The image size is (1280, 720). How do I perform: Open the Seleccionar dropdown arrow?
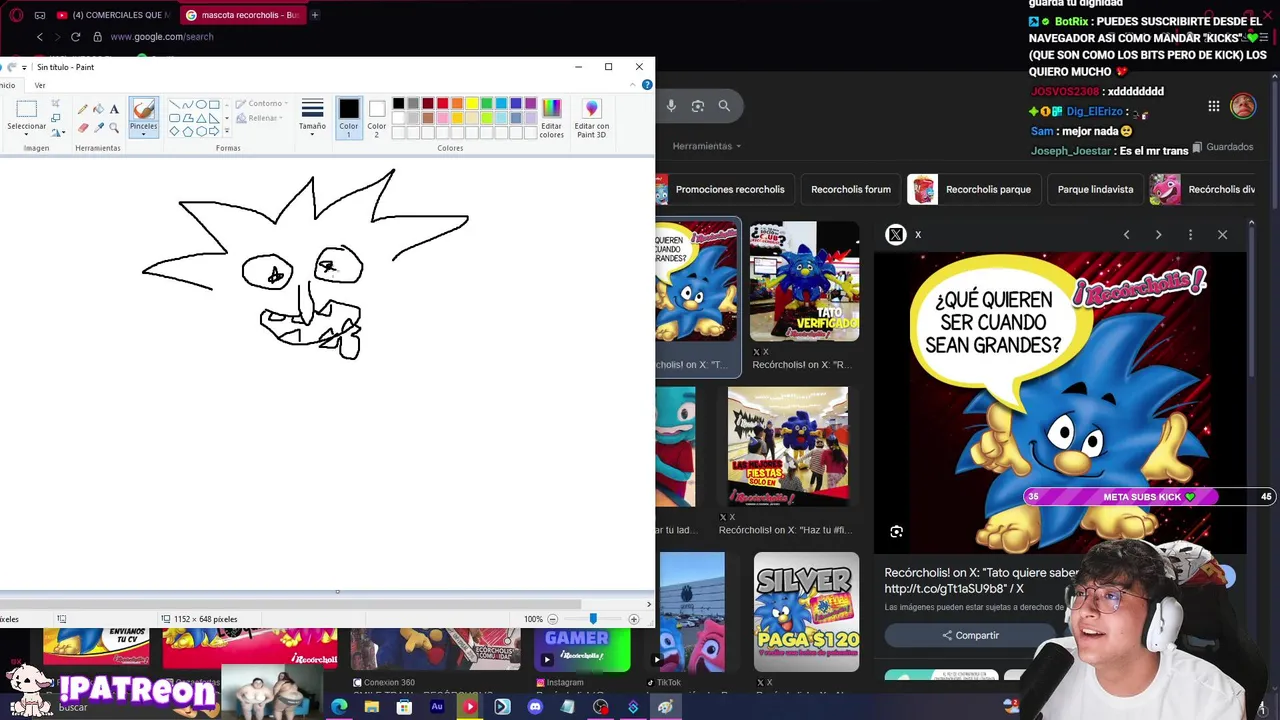[x=27, y=134]
